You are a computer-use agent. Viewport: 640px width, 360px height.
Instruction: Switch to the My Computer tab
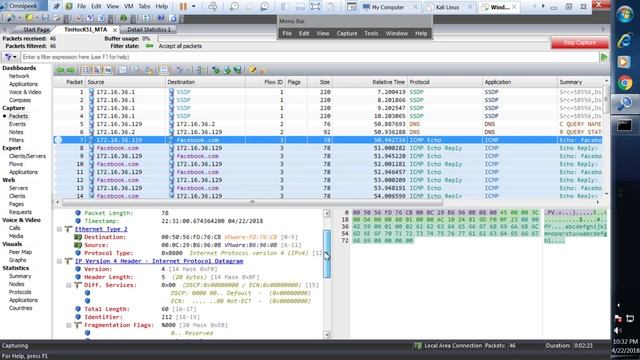(x=387, y=7)
